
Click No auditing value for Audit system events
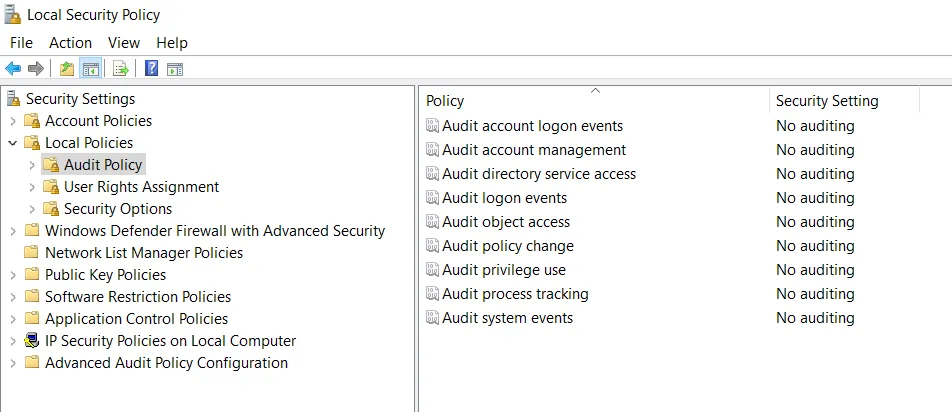tap(815, 318)
